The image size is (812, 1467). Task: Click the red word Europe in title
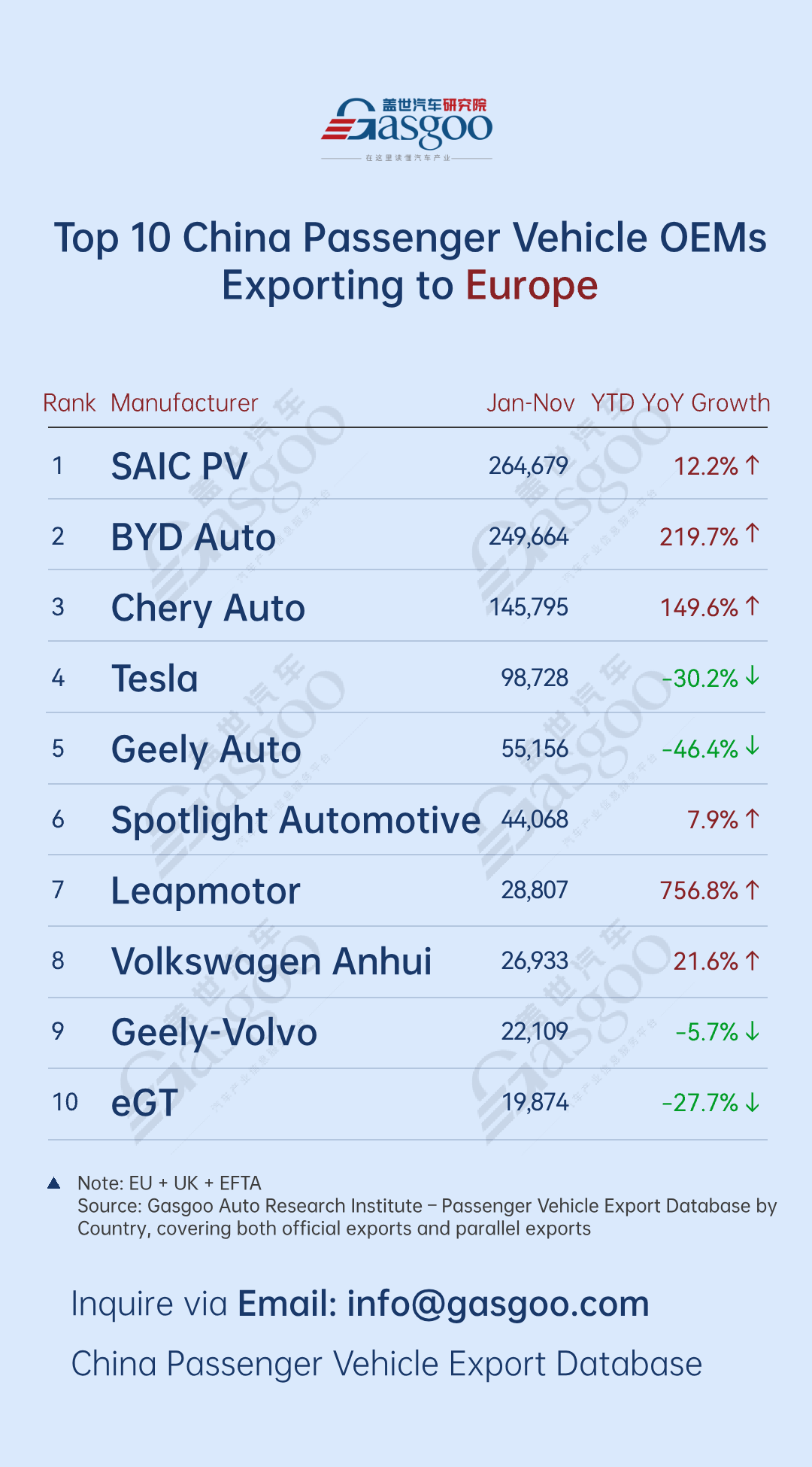[x=532, y=286]
